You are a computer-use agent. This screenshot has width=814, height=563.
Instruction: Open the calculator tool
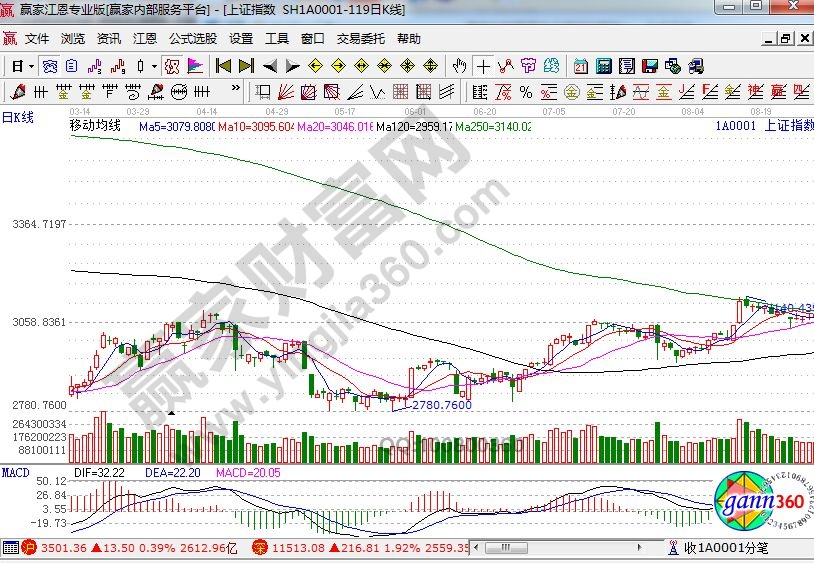604,66
